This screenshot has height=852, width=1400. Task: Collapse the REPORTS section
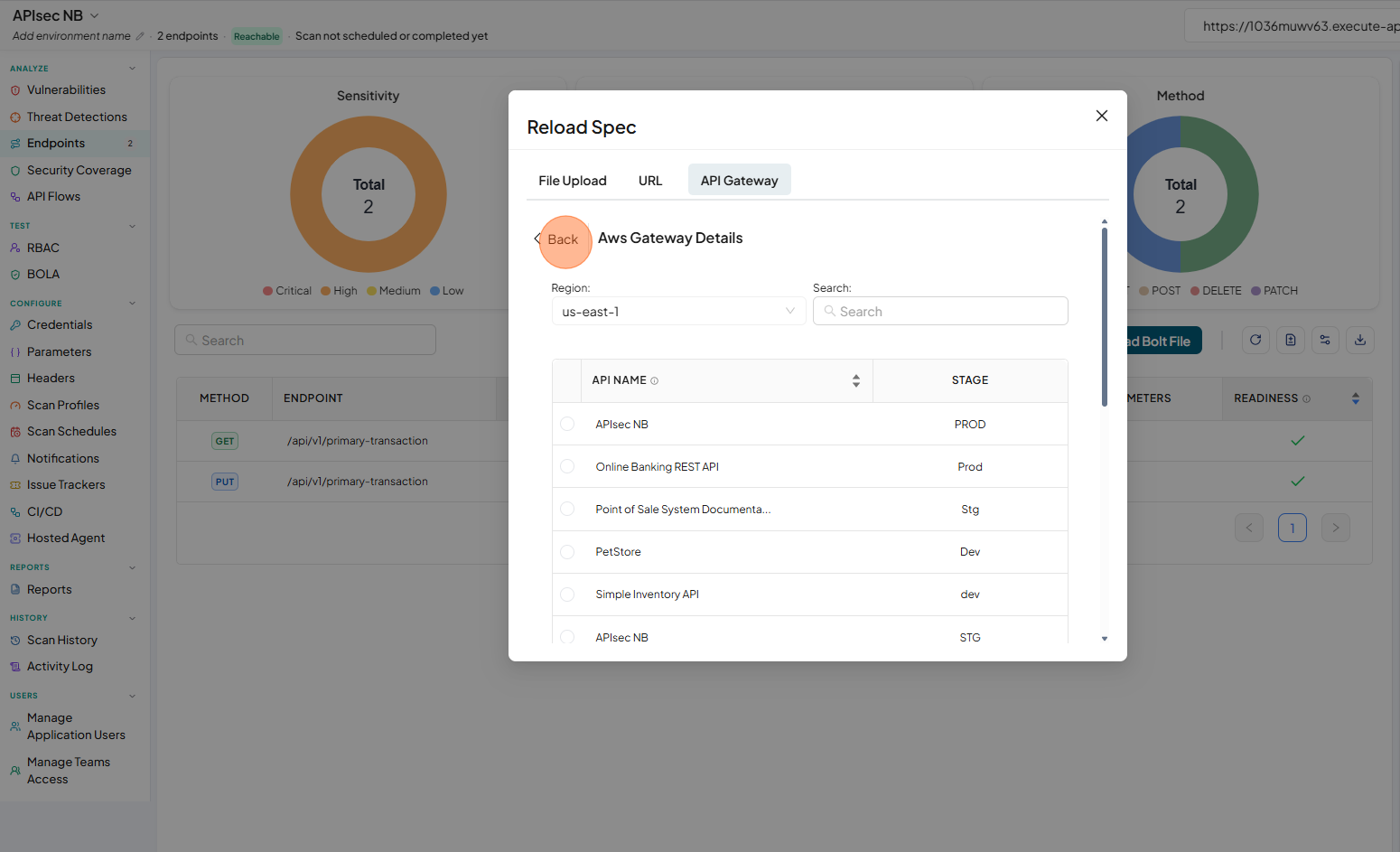click(x=132, y=567)
